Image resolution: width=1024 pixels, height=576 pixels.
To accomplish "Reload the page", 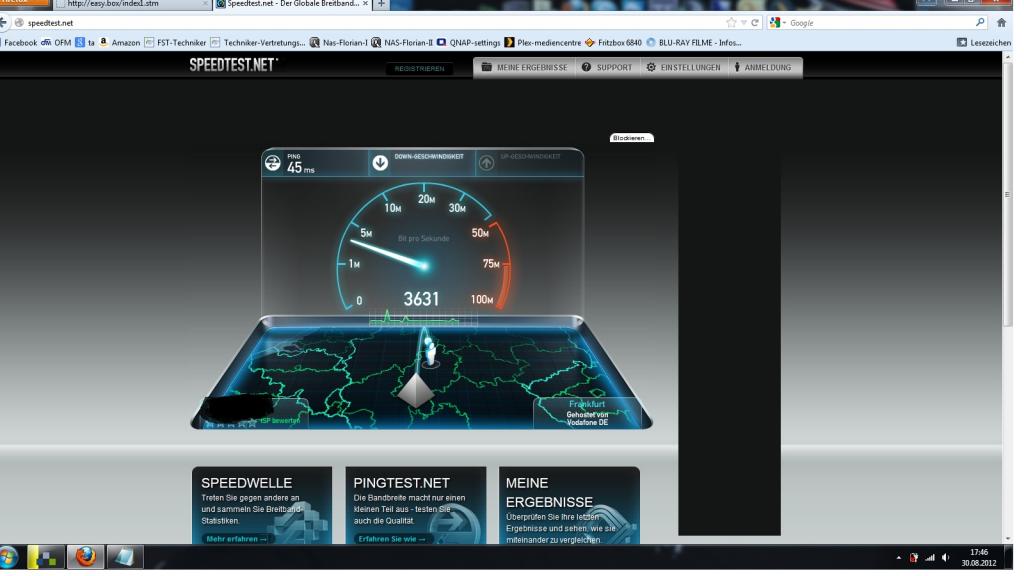I will click(x=755, y=23).
